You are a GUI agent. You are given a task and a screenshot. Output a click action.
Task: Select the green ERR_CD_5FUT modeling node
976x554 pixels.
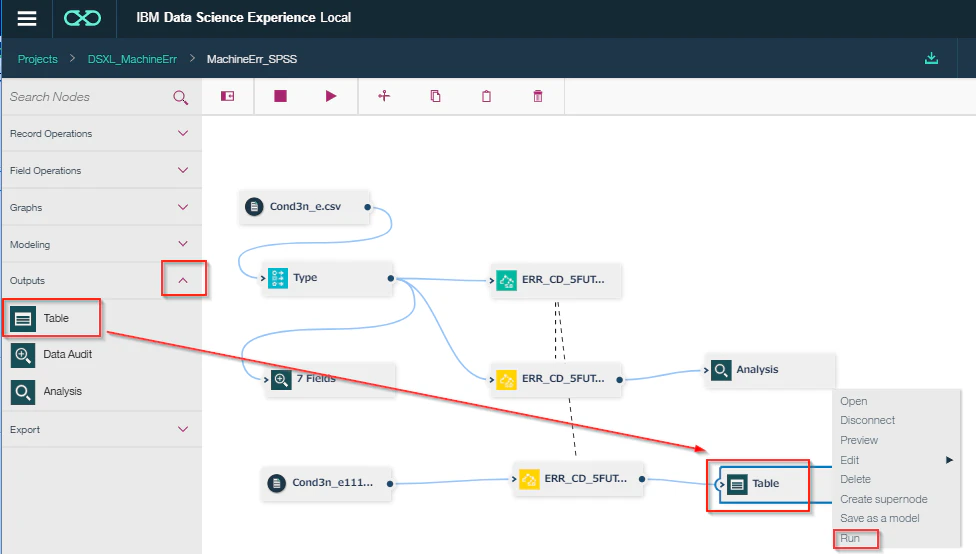[556, 280]
